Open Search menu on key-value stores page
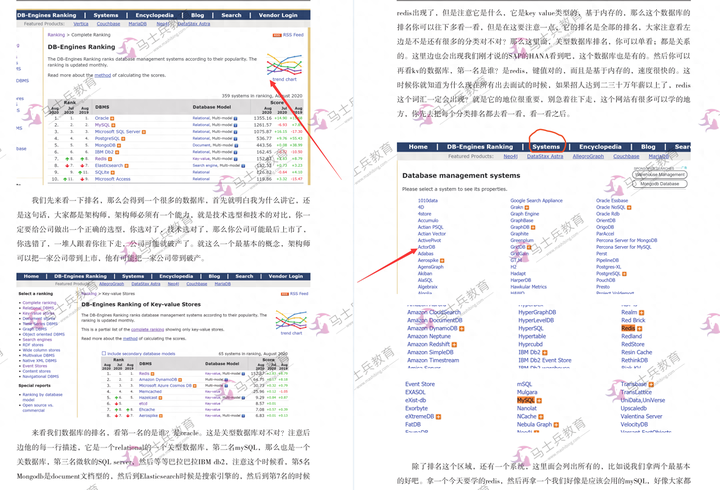The height and width of the screenshot is (490, 720). click(244, 276)
